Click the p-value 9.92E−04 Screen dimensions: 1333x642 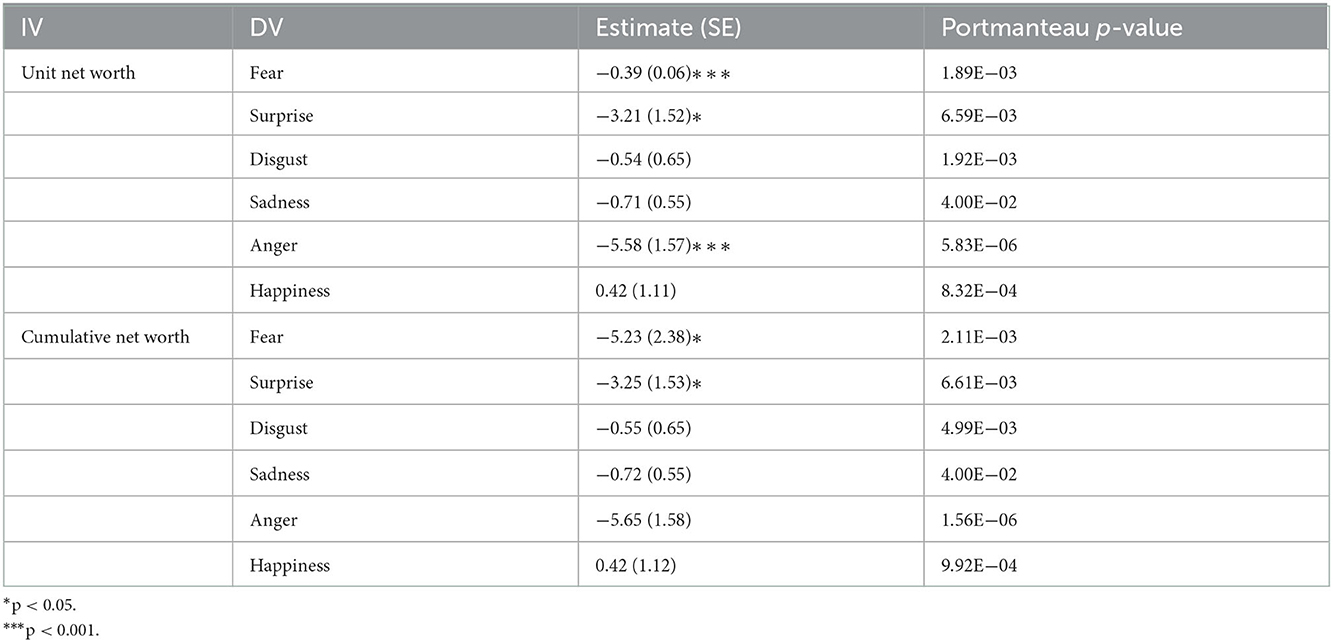click(x=979, y=565)
